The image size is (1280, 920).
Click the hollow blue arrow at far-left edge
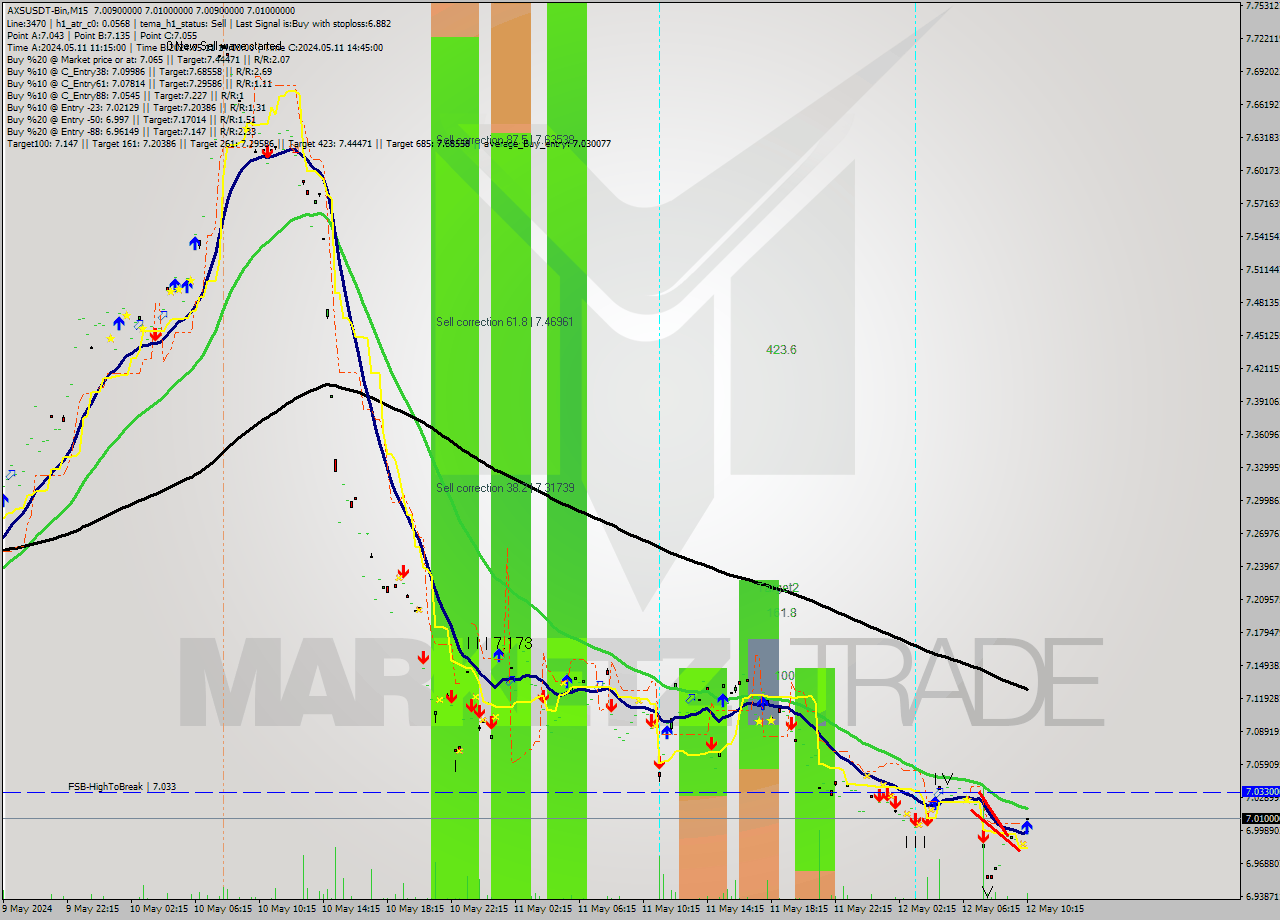[x=11, y=473]
